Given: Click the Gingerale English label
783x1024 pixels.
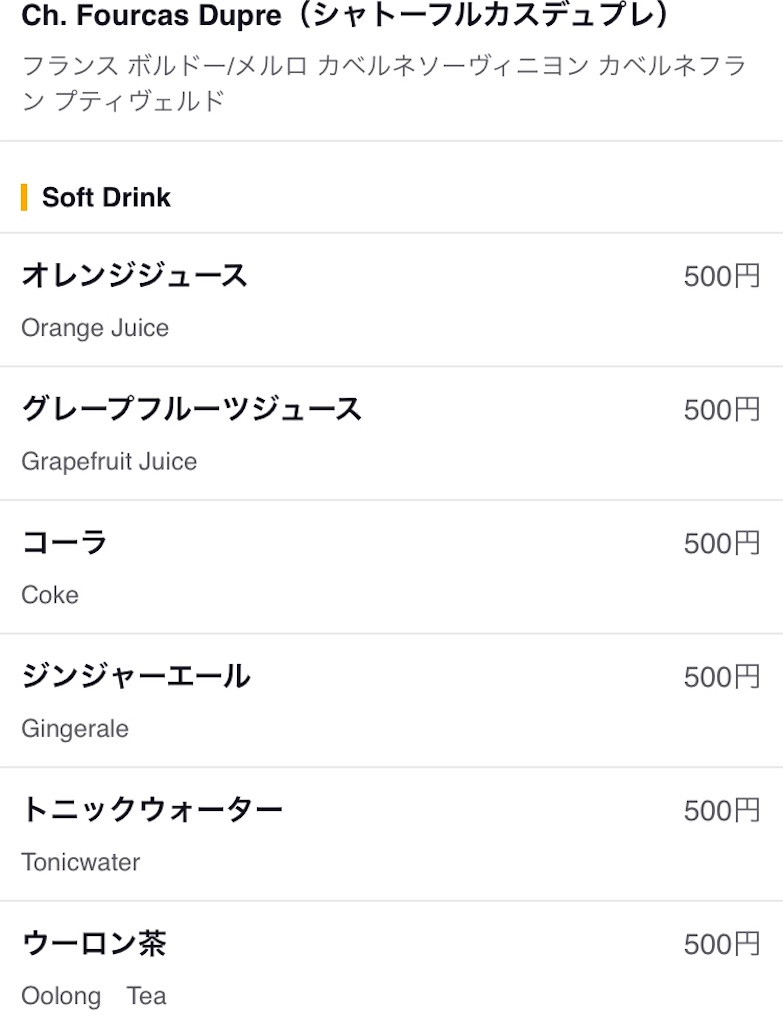Looking at the screenshot, I should click(x=75, y=729).
